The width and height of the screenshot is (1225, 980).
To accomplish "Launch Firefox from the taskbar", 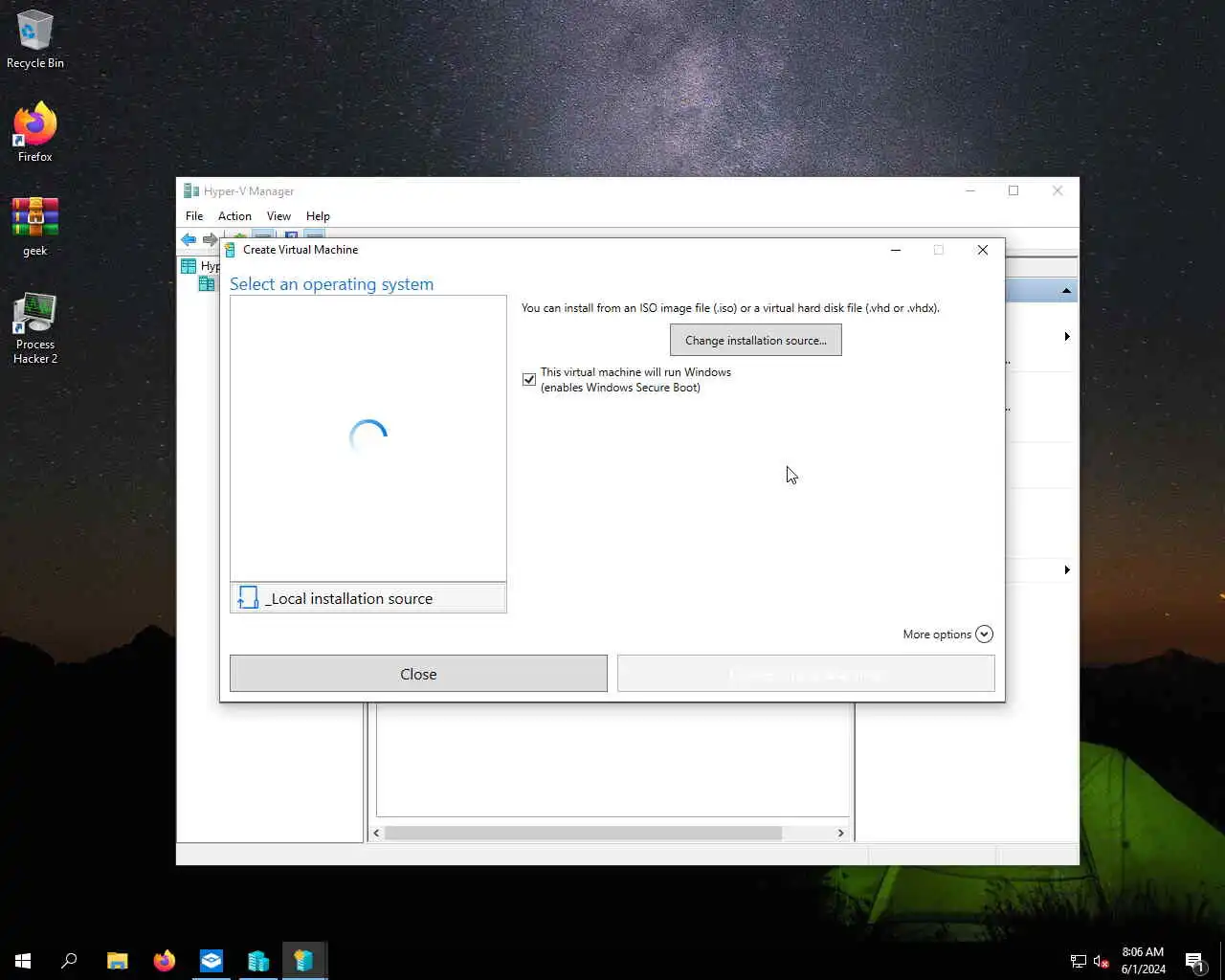I will (x=165, y=960).
